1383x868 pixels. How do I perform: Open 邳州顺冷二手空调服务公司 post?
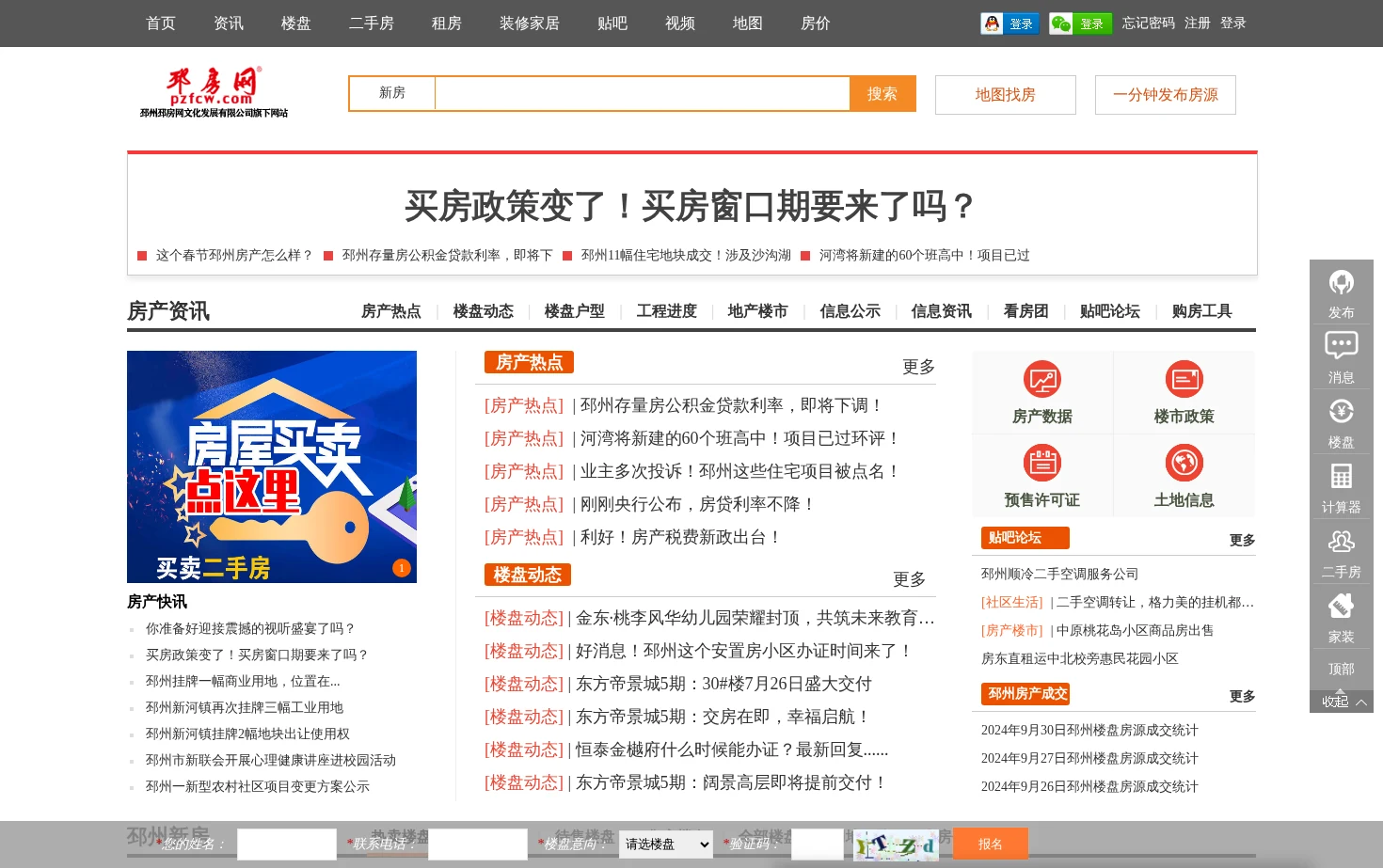[1059, 574]
